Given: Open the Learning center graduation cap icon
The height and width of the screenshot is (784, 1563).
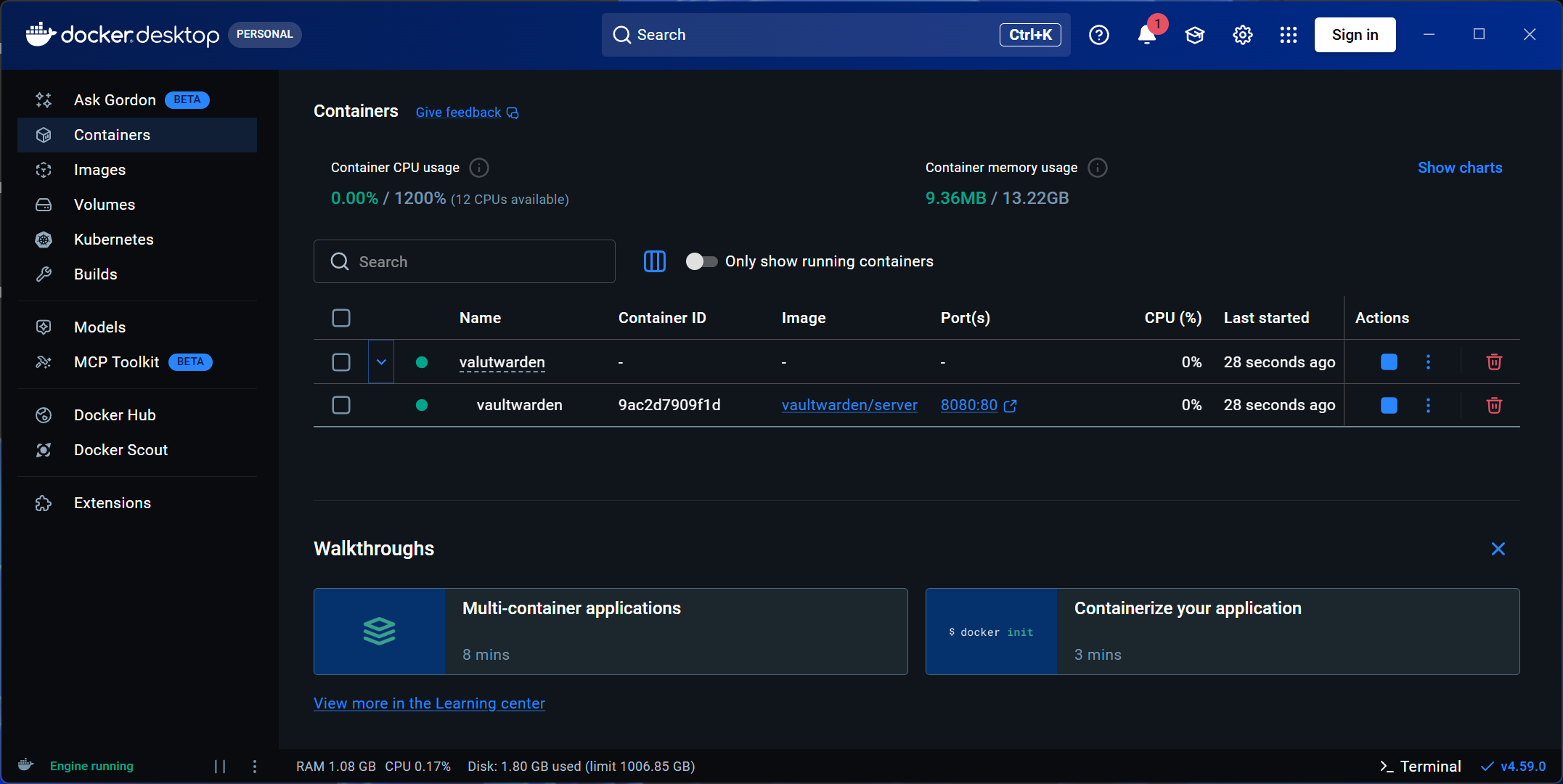Looking at the screenshot, I should pos(1194,34).
